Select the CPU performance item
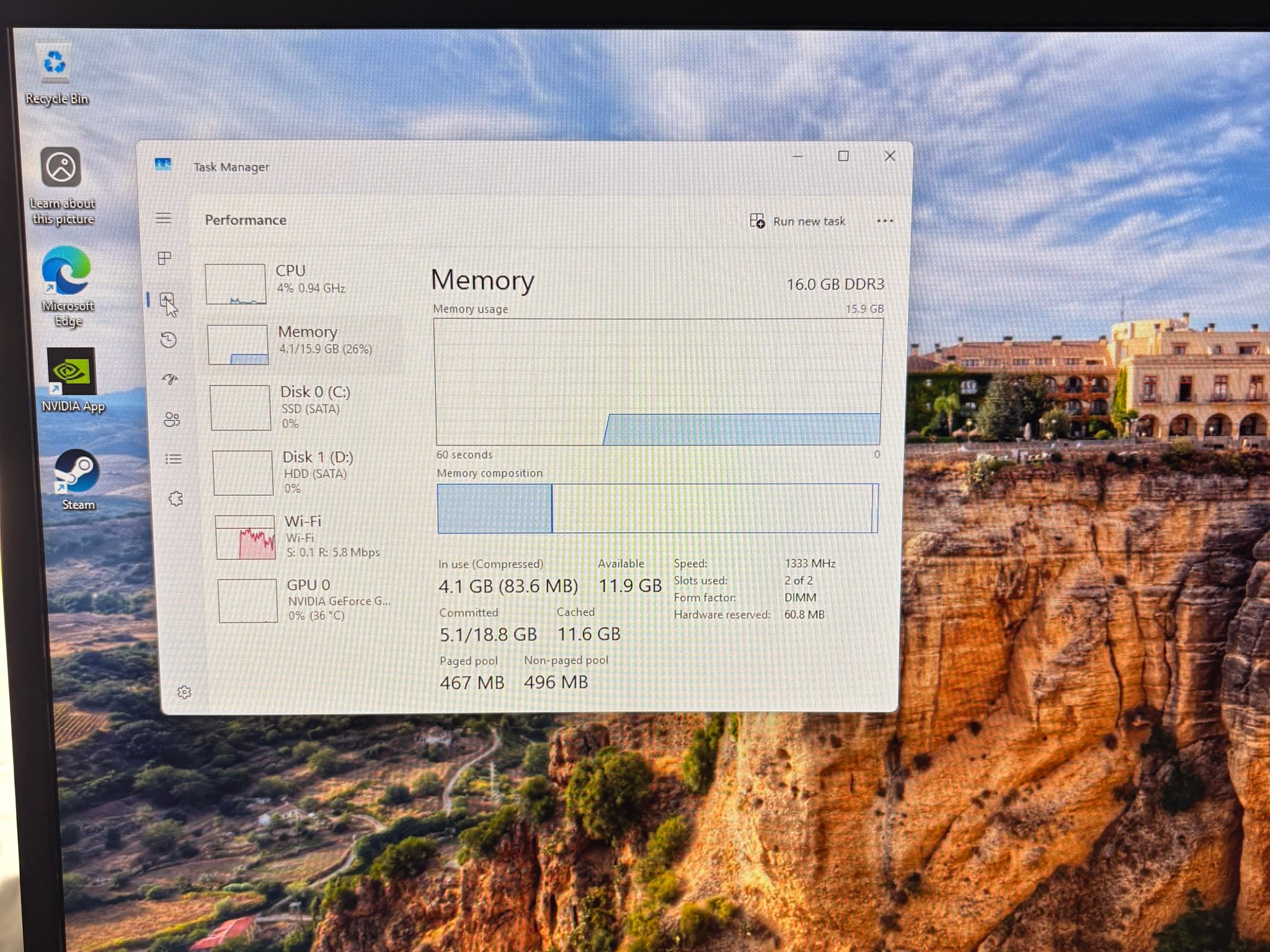The width and height of the screenshot is (1270, 952). point(301,283)
